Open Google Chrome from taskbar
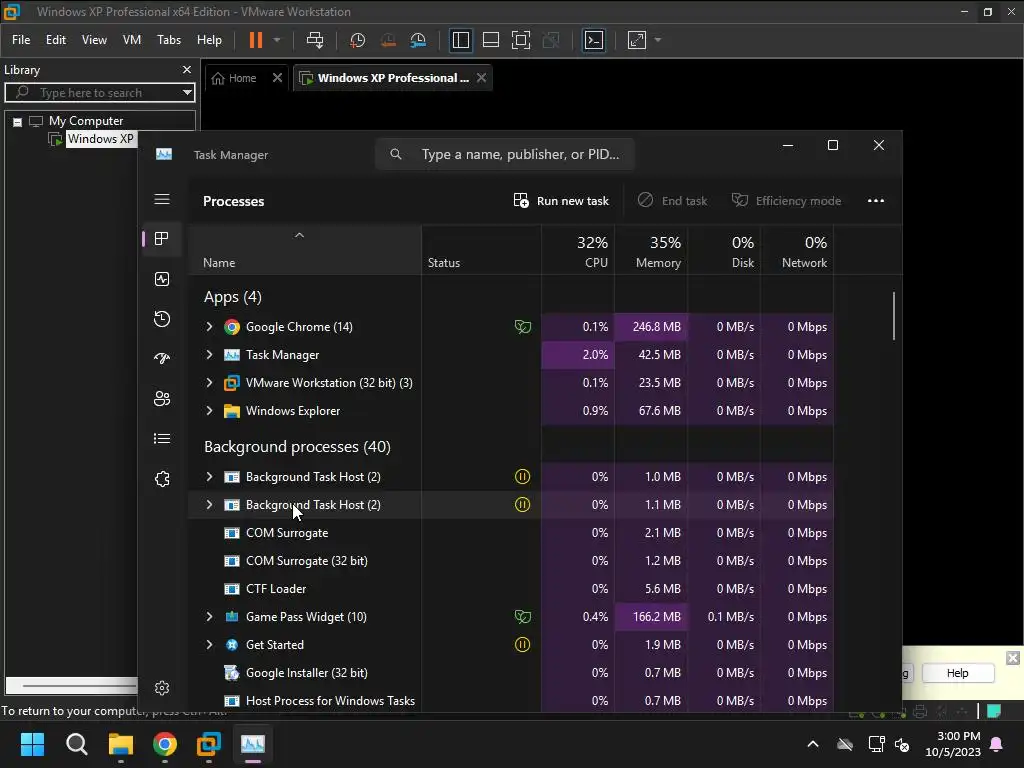The image size is (1024, 768). [165, 744]
